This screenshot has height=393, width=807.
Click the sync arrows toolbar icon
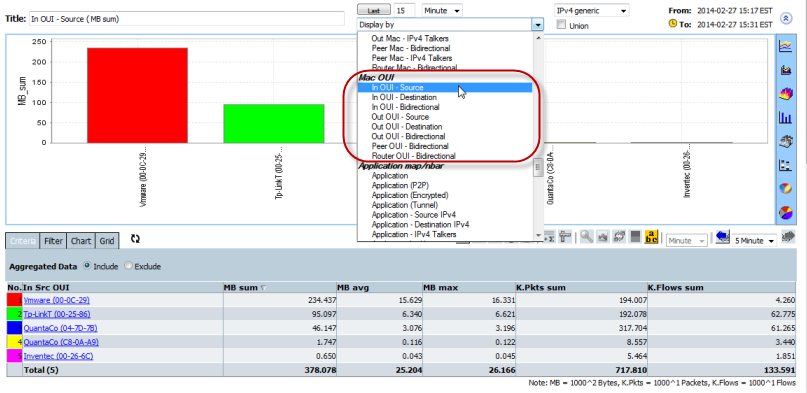[x=619, y=237]
